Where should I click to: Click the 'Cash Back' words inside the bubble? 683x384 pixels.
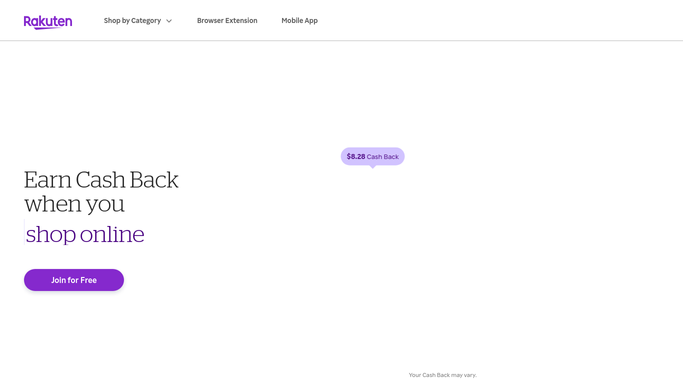pos(382,157)
